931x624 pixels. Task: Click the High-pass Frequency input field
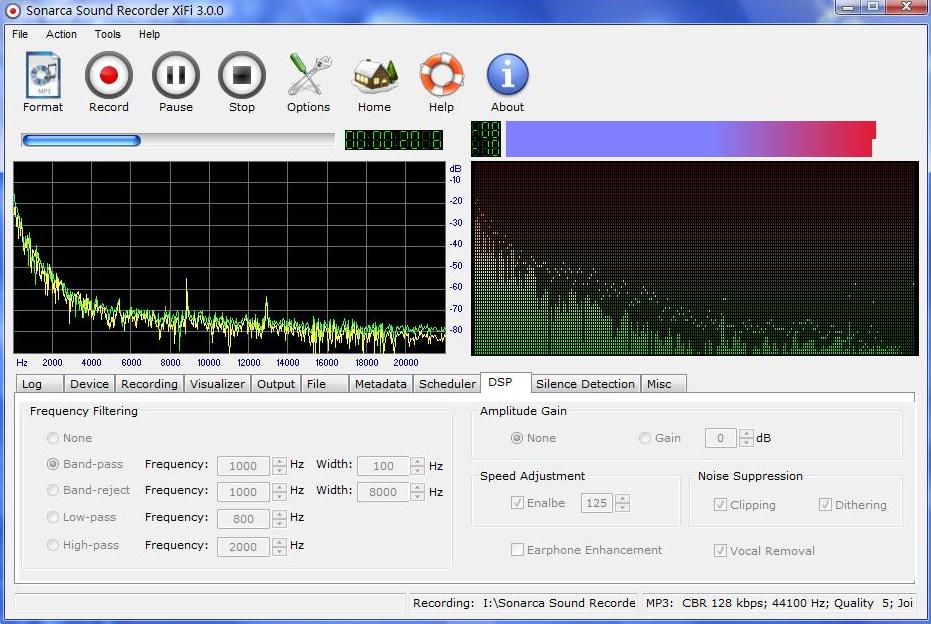click(243, 546)
